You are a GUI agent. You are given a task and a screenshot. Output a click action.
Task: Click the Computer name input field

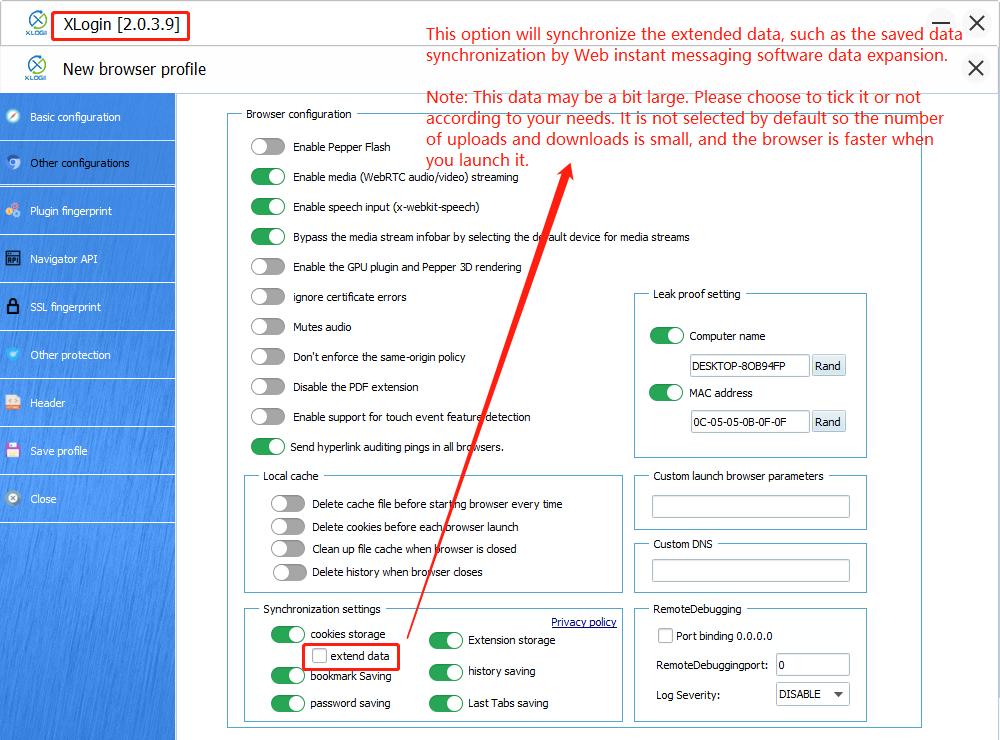coord(750,366)
